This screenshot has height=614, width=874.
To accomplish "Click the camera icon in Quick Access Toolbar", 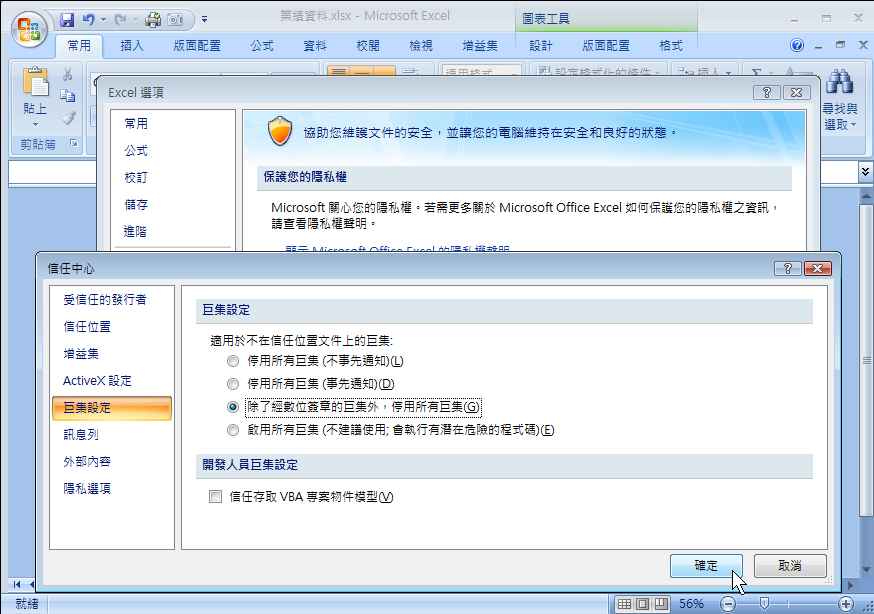I will [175, 20].
